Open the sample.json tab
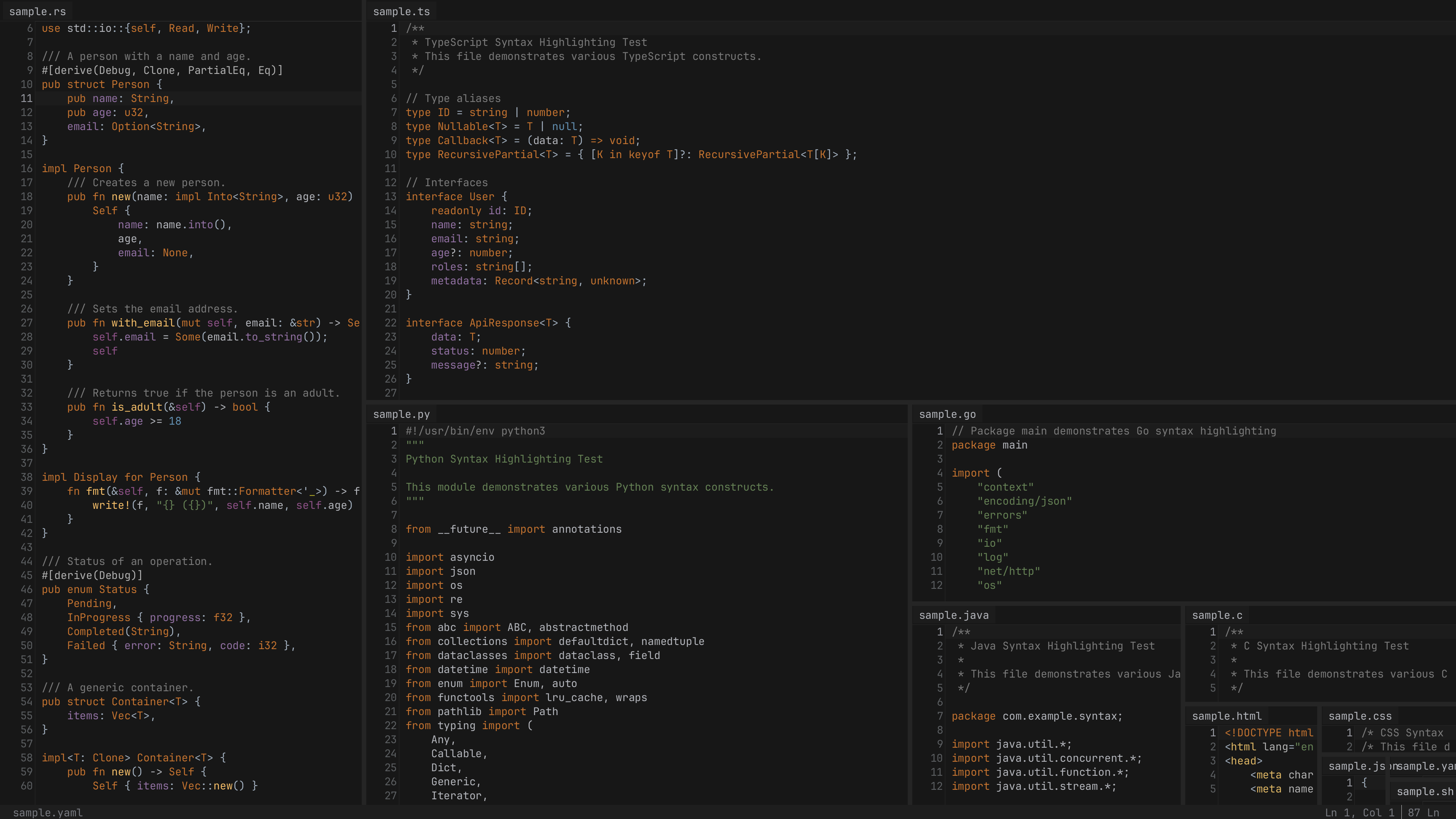 1357,766
